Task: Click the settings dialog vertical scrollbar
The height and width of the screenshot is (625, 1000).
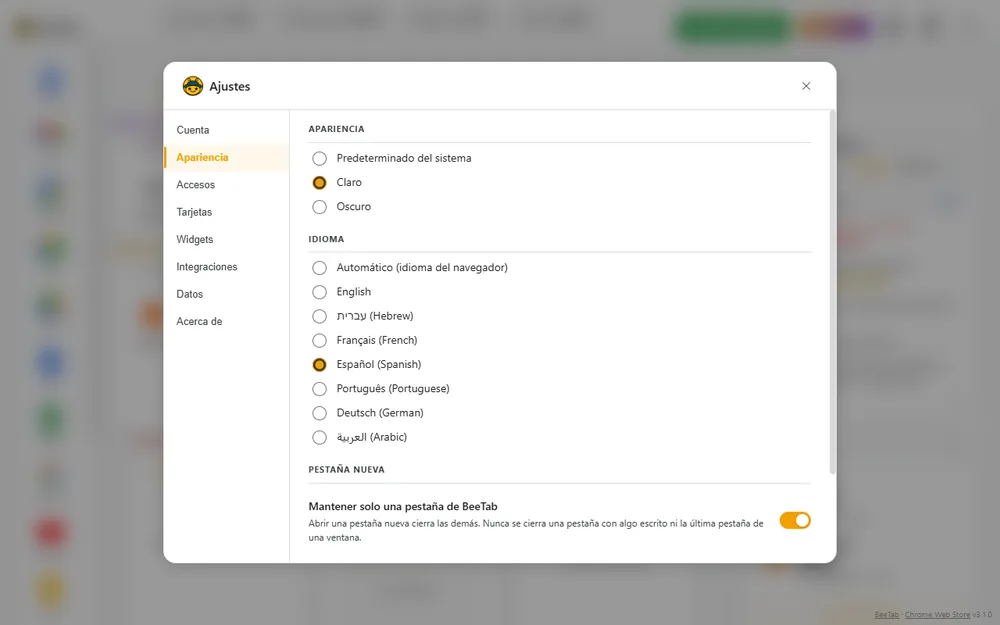Action: [832, 292]
